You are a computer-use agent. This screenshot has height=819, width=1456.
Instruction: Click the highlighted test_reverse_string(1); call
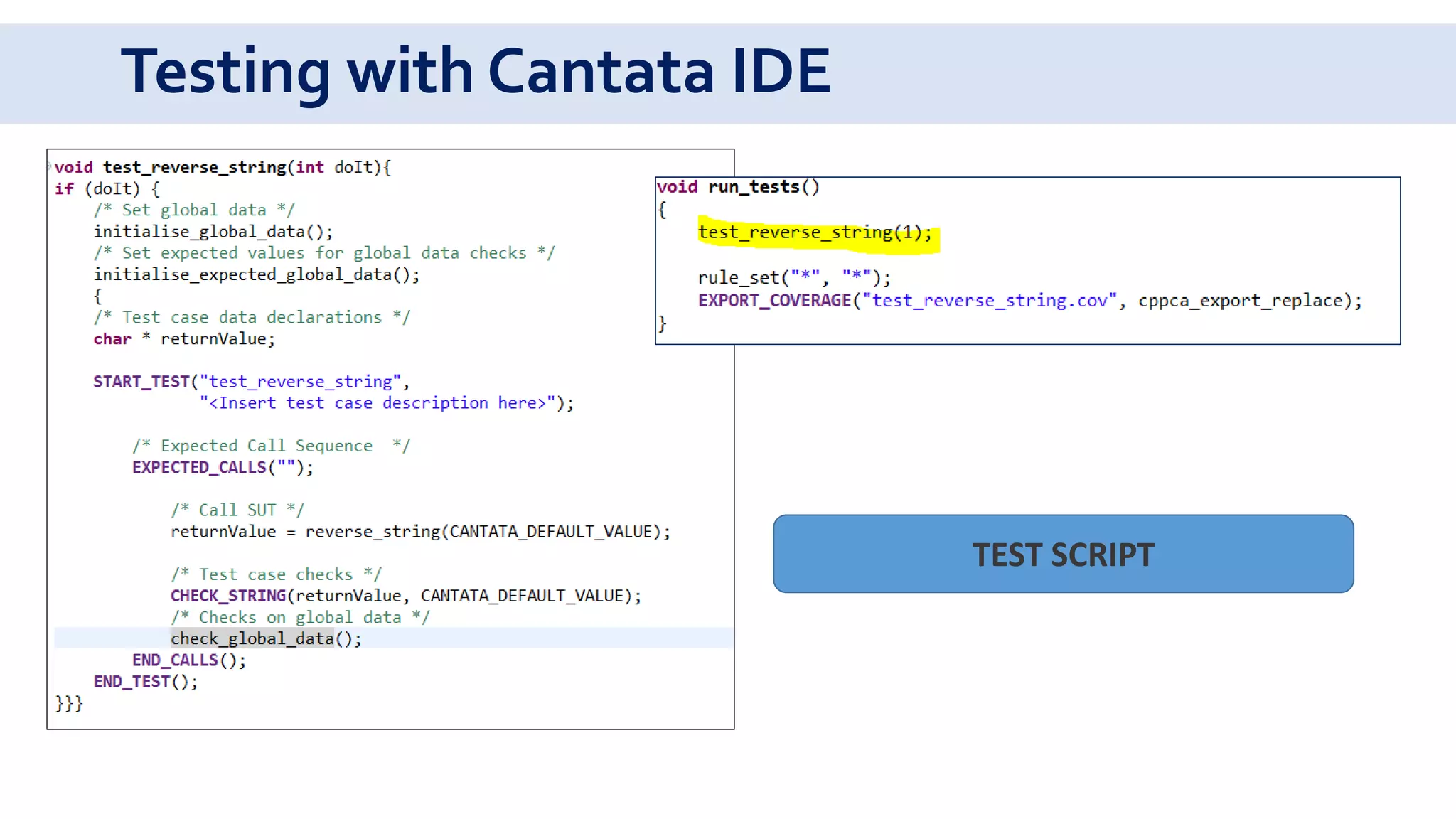point(815,232)
